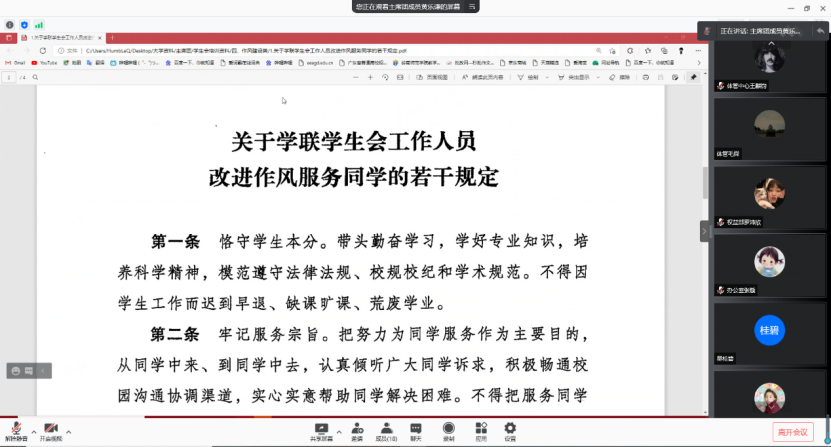Screen dimensions: 831x447
Task: Start recording with the record icon
Action: (449, 428)
